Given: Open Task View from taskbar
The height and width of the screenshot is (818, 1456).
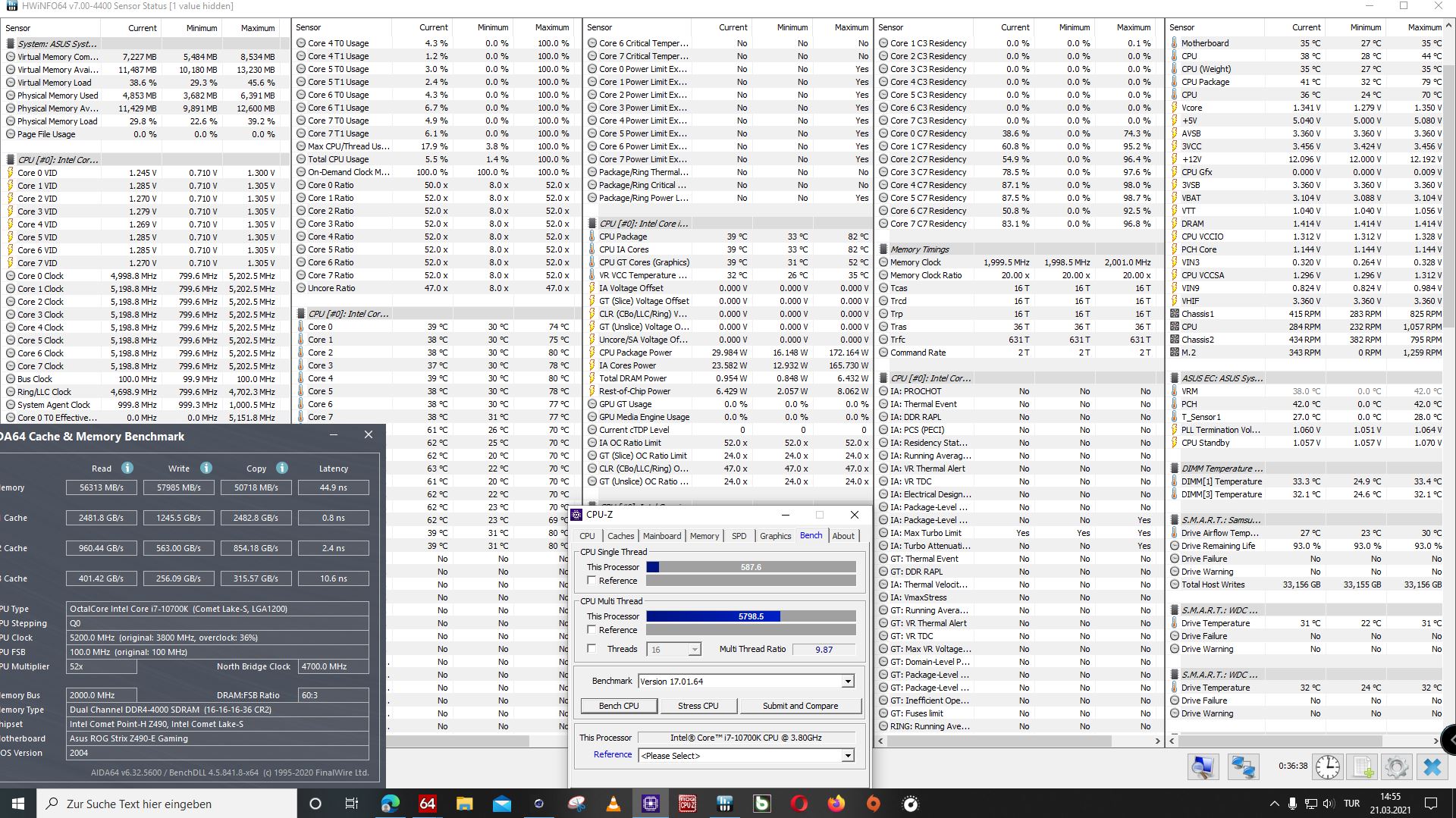Looking at the screenshot, I should tap(351, 804).
